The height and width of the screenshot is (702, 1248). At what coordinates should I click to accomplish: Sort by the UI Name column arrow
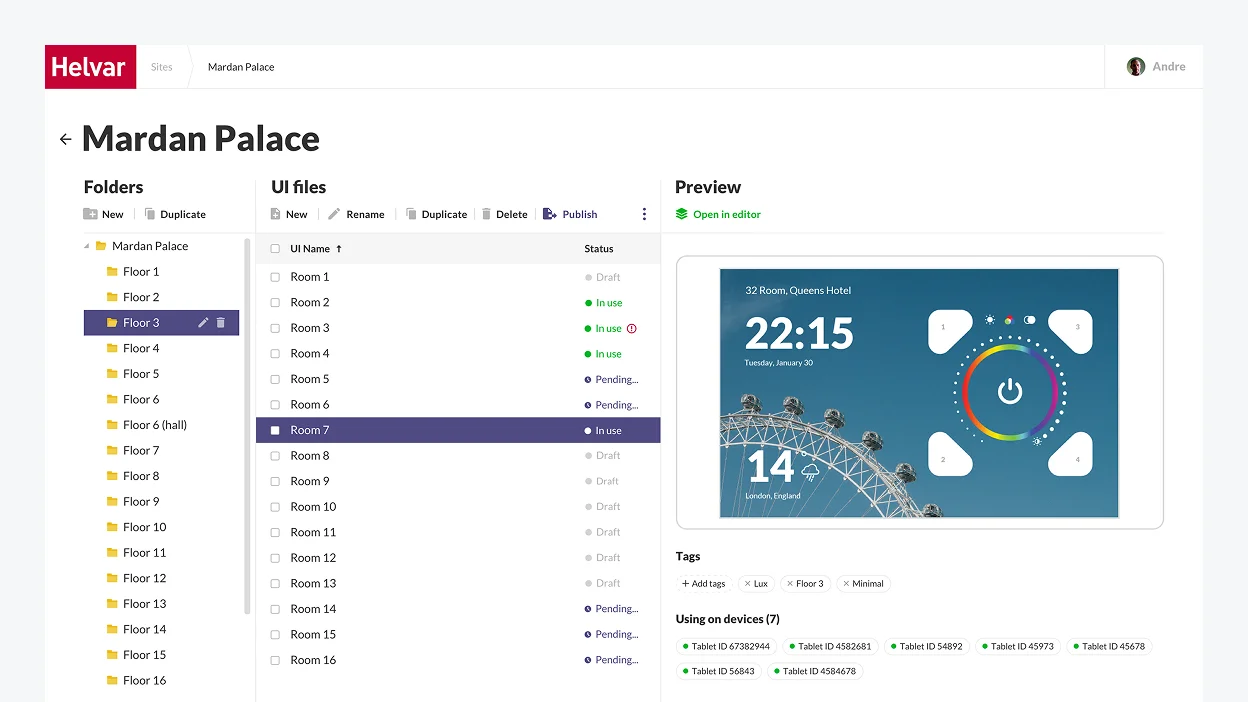(x=339, y=249)
